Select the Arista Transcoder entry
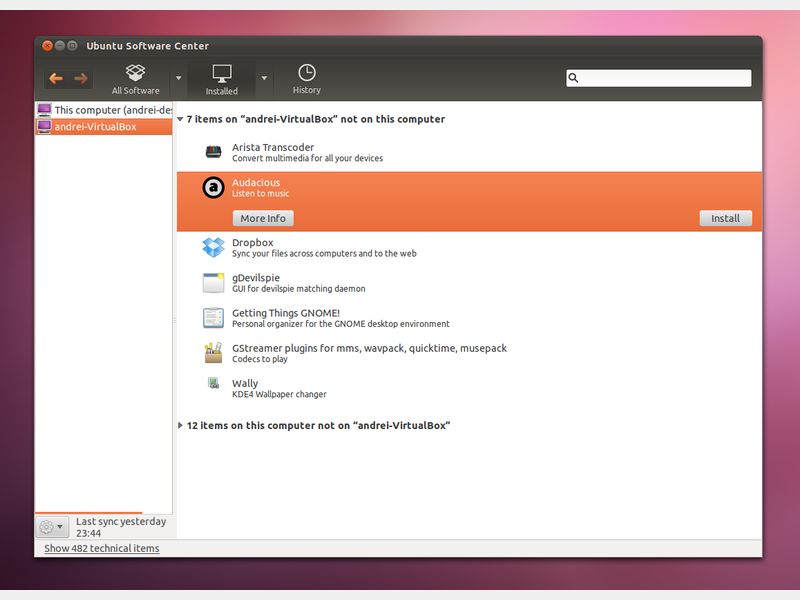 tap(469, 152)
